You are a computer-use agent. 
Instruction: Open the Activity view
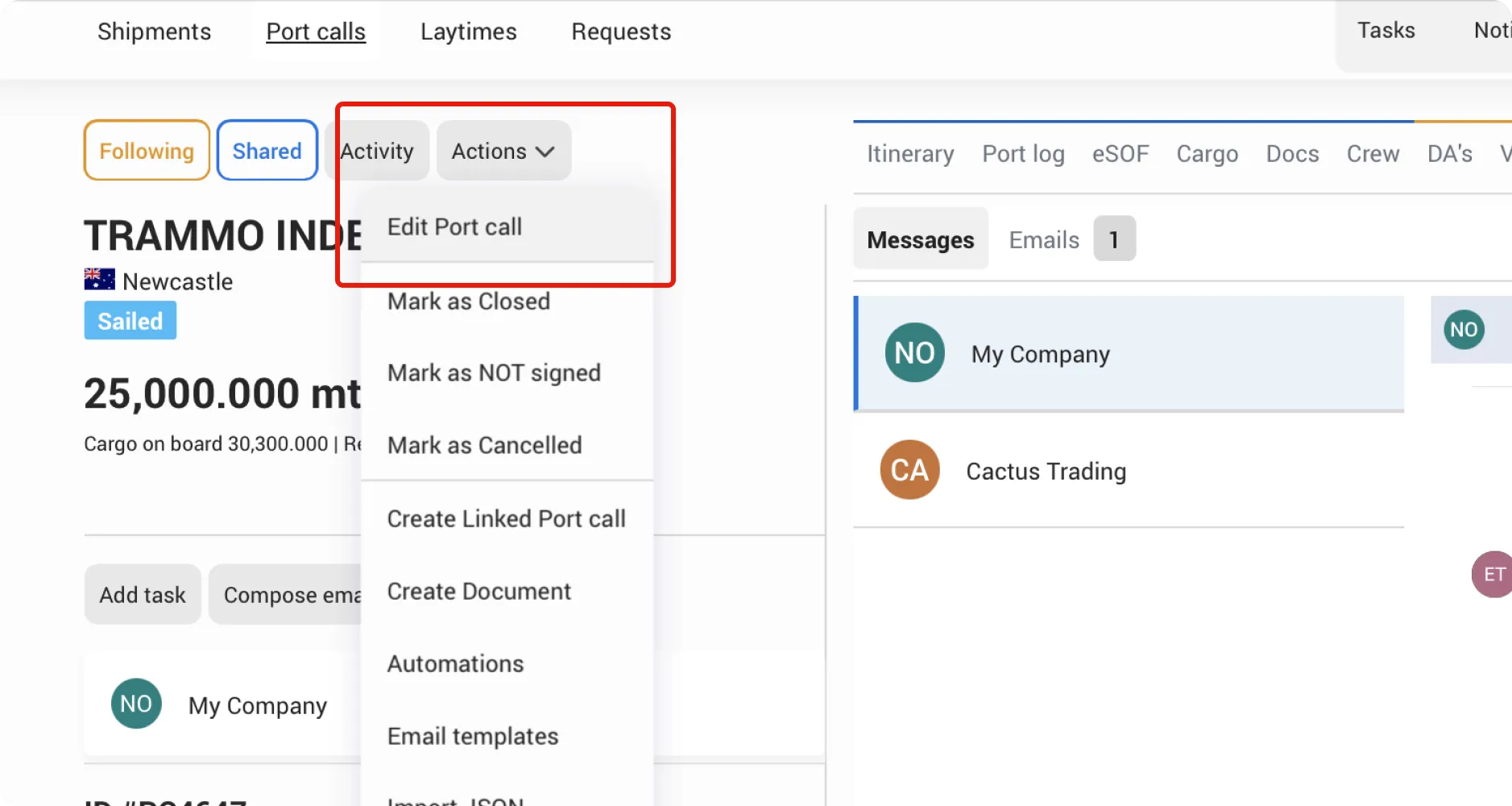(x=377, y=151)
